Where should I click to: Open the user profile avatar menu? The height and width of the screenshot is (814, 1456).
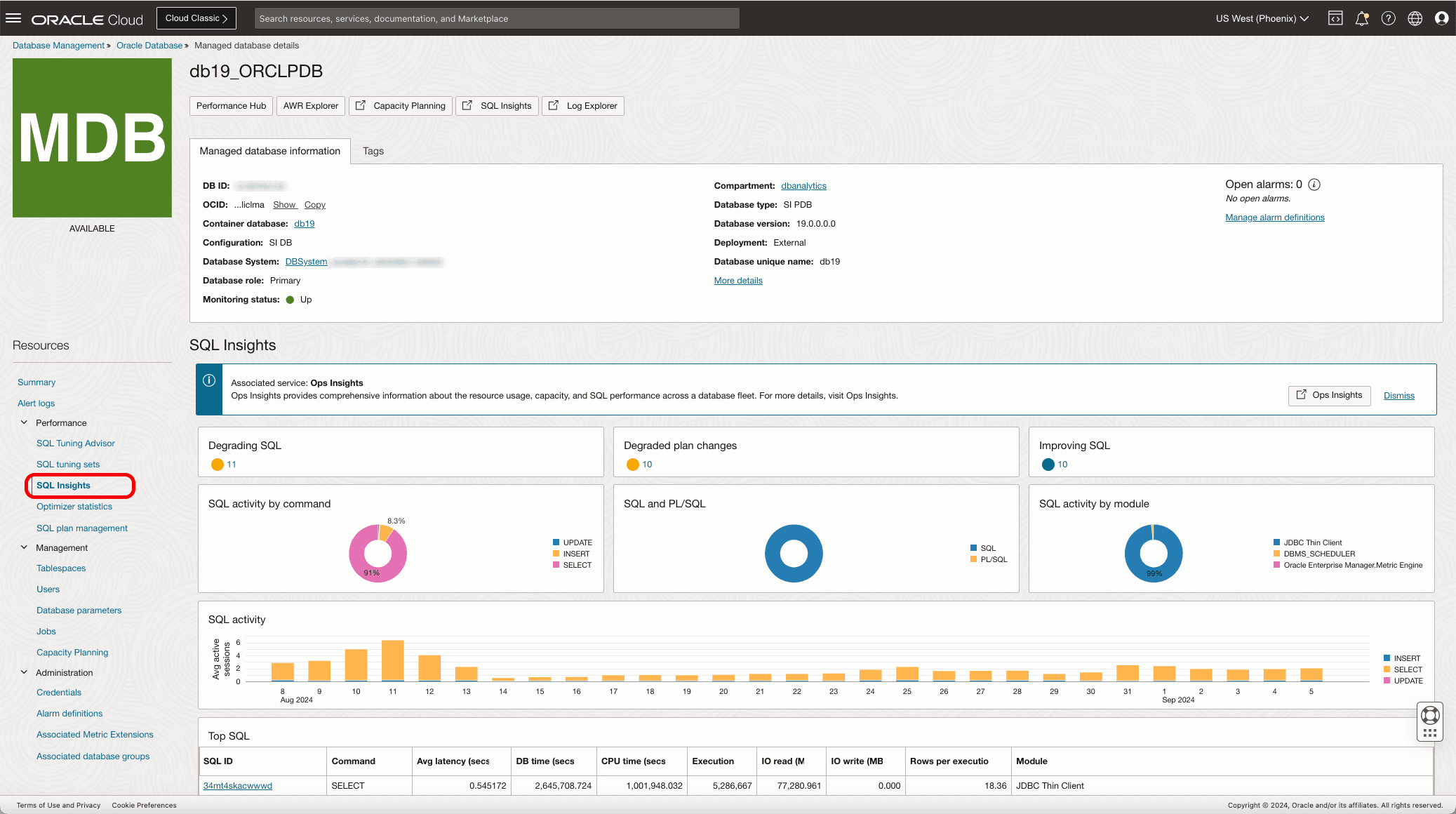click(1442, 18)
